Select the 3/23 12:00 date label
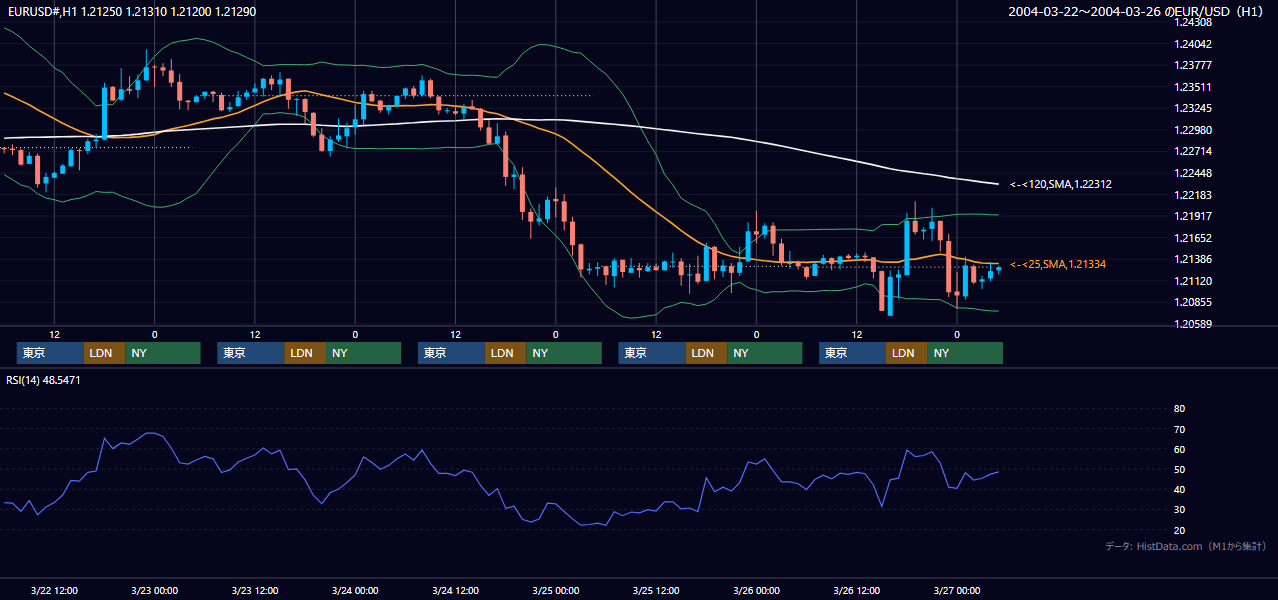This screenshot has height=600, width=1278. click(x=254, y=590)
